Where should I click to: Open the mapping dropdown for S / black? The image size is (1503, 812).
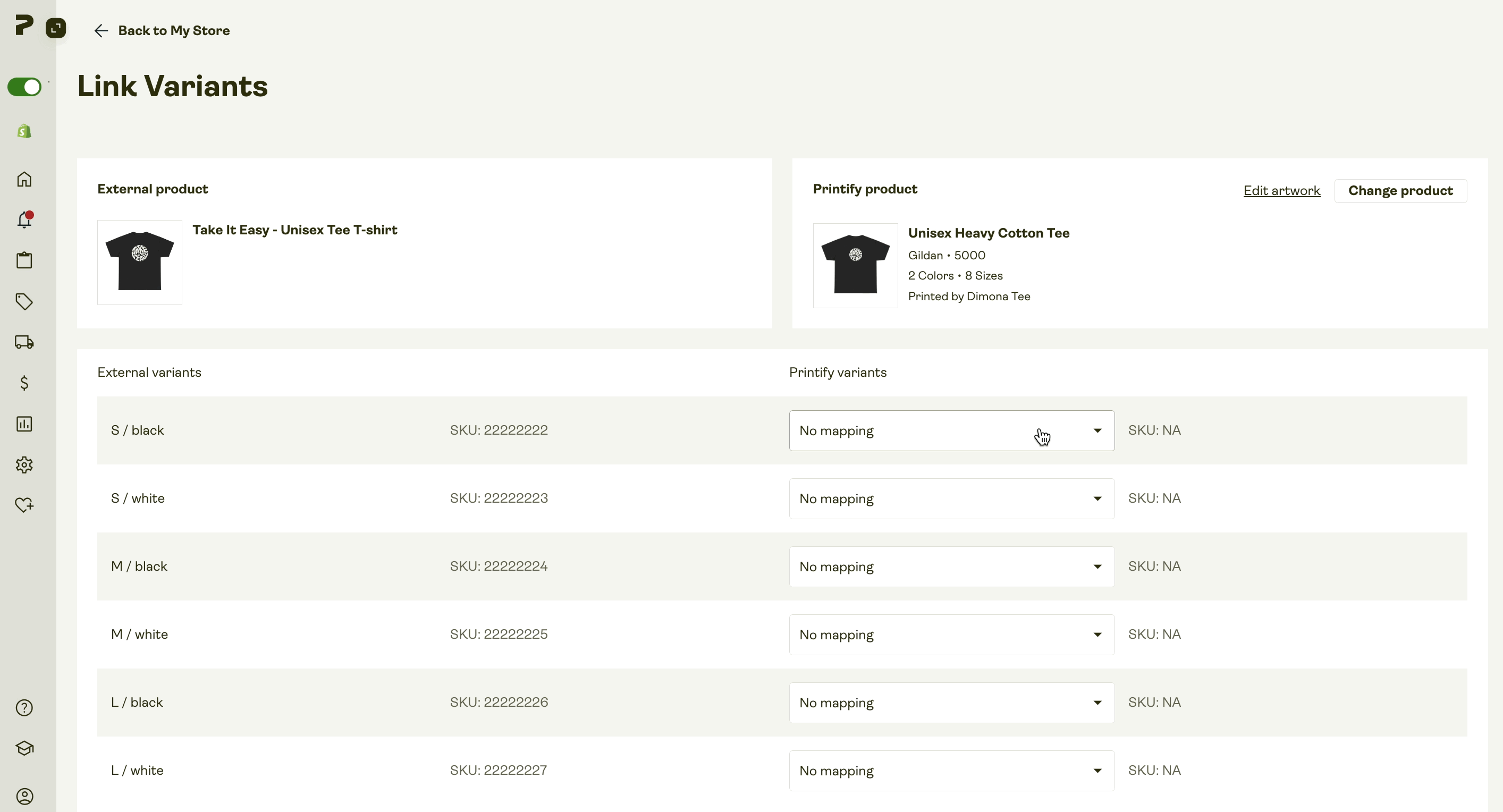pos(950,430)
